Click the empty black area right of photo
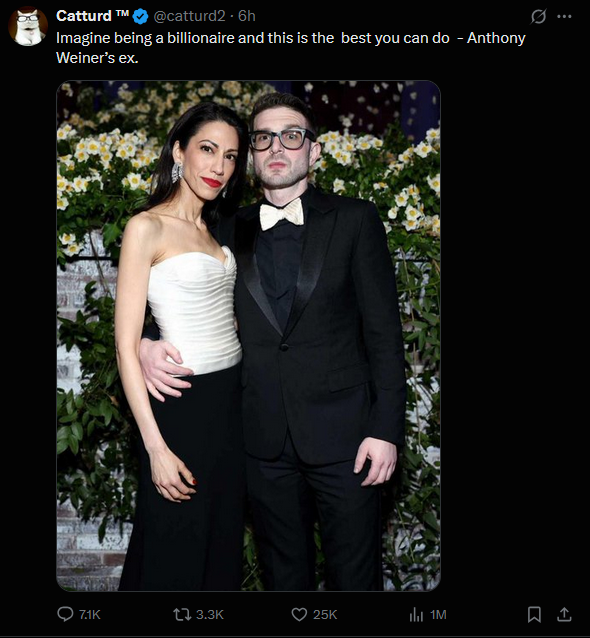590x638 pixels. coord(513,336)
